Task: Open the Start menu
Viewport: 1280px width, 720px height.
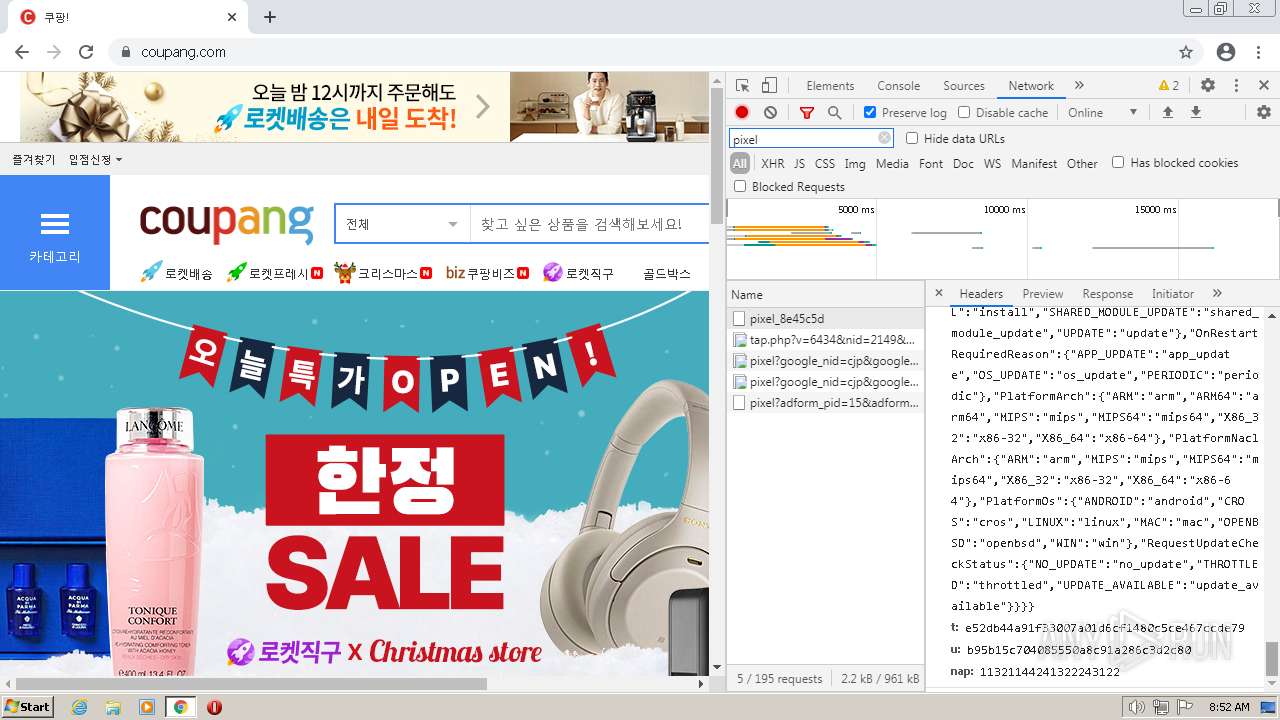Action: 27,707
